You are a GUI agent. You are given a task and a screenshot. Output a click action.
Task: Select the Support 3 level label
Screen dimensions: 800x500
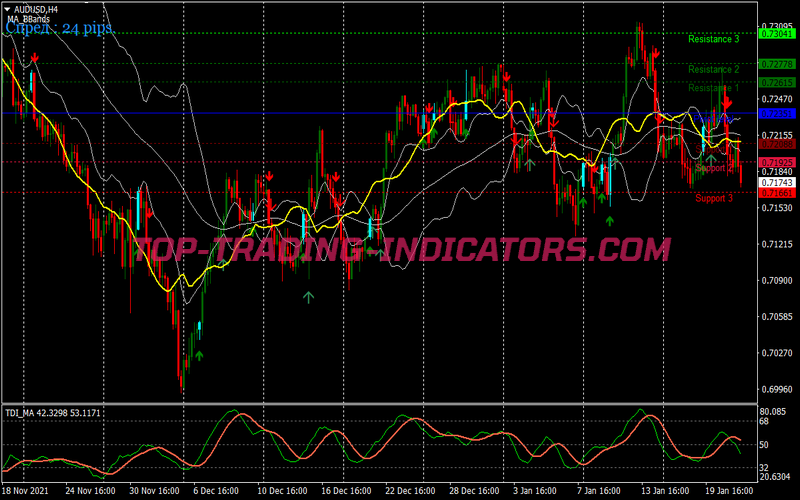pos(714,198)
